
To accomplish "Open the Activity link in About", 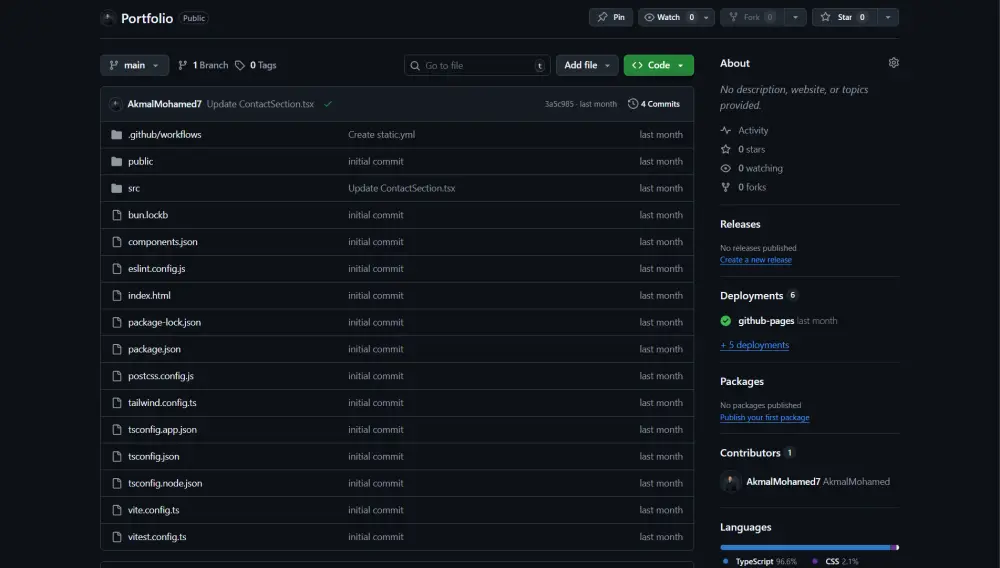I will point(753,130).
